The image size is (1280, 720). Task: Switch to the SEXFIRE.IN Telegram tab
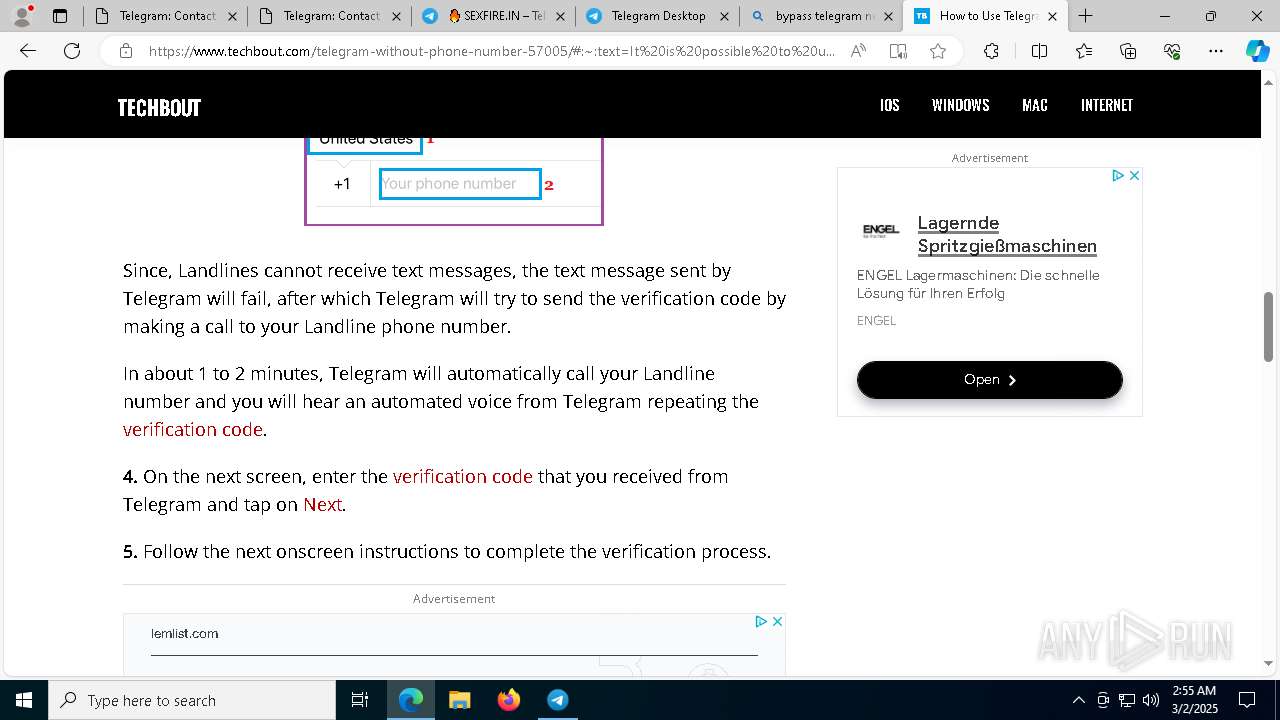tap(493, 16)
